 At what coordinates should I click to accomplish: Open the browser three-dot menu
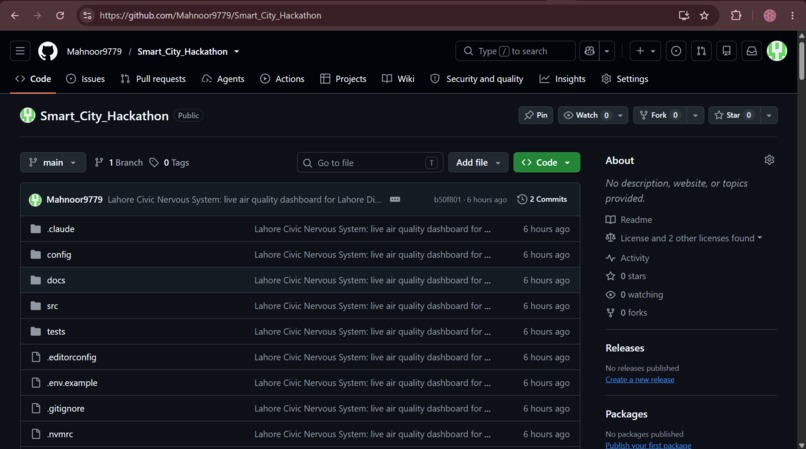point(793,15)
